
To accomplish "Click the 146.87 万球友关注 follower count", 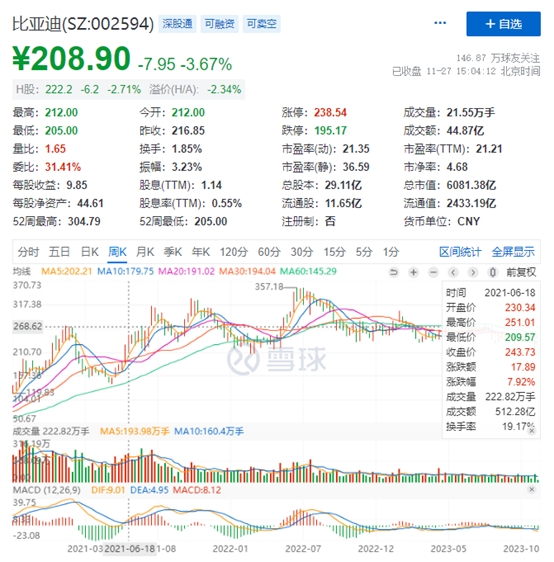I will [498, 58].
